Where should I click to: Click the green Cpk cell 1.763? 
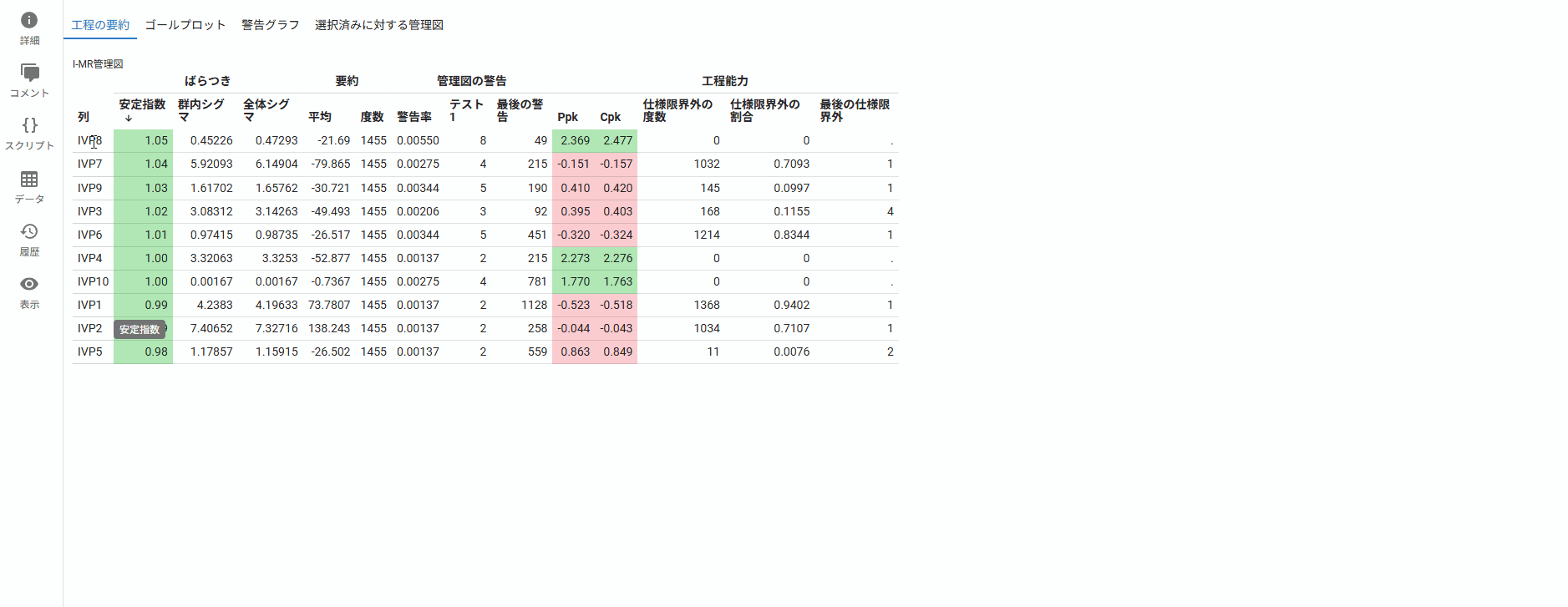(x=617, y=281)
